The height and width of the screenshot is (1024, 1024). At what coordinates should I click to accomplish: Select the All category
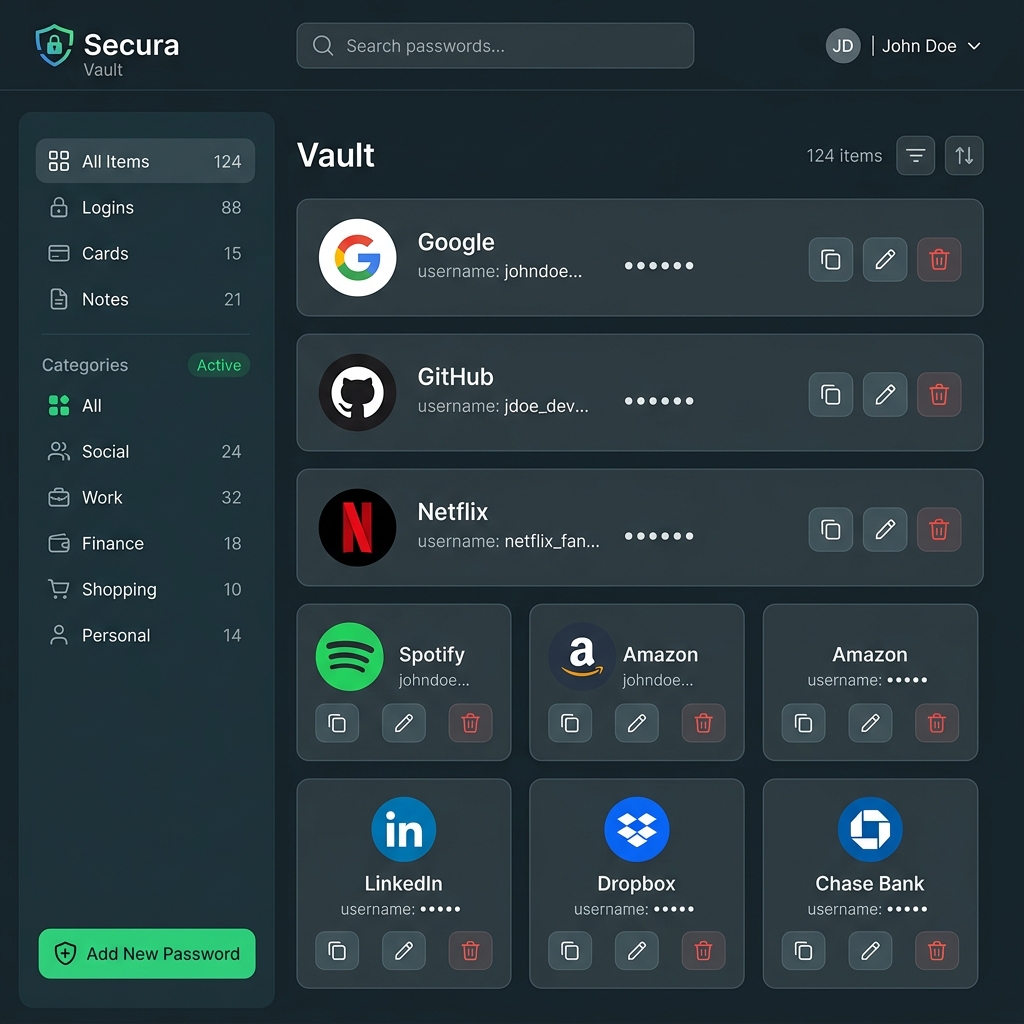[145, 406]
